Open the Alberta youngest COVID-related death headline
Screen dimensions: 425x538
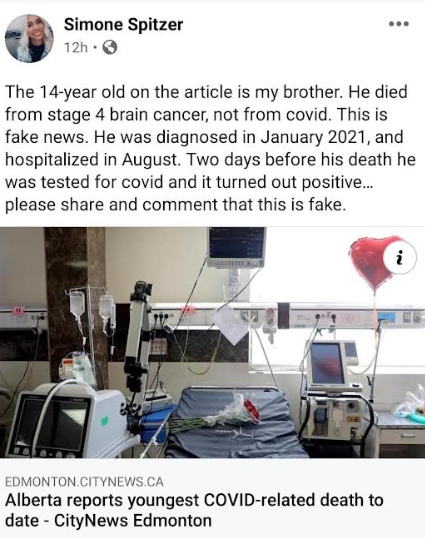tap(194, 510)
